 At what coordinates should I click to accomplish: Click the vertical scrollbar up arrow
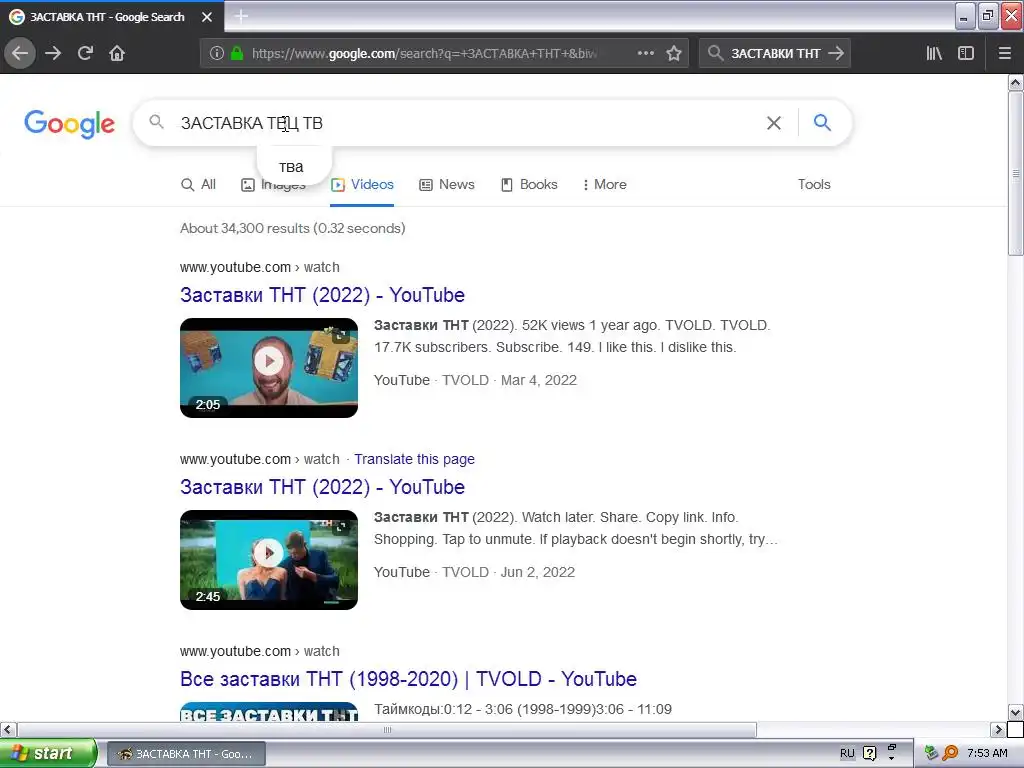tap(1015, 82)
